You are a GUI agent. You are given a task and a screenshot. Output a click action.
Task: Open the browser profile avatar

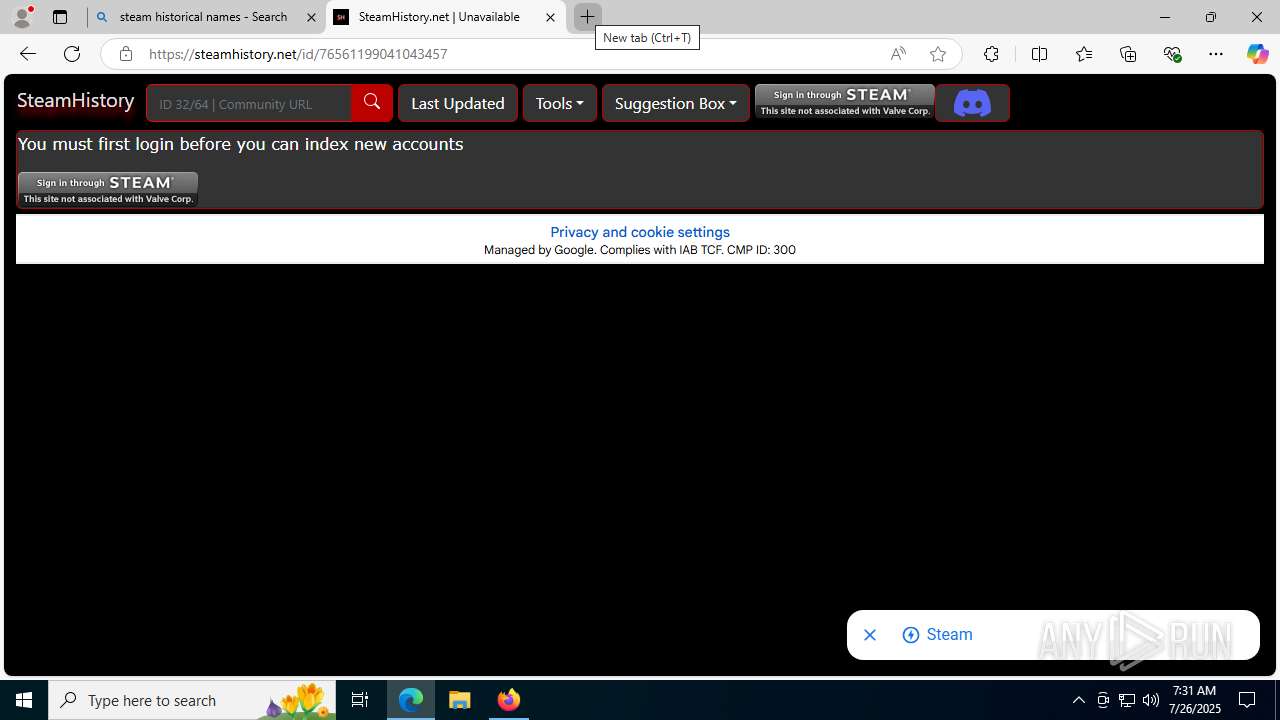click(x=22, y=17)
